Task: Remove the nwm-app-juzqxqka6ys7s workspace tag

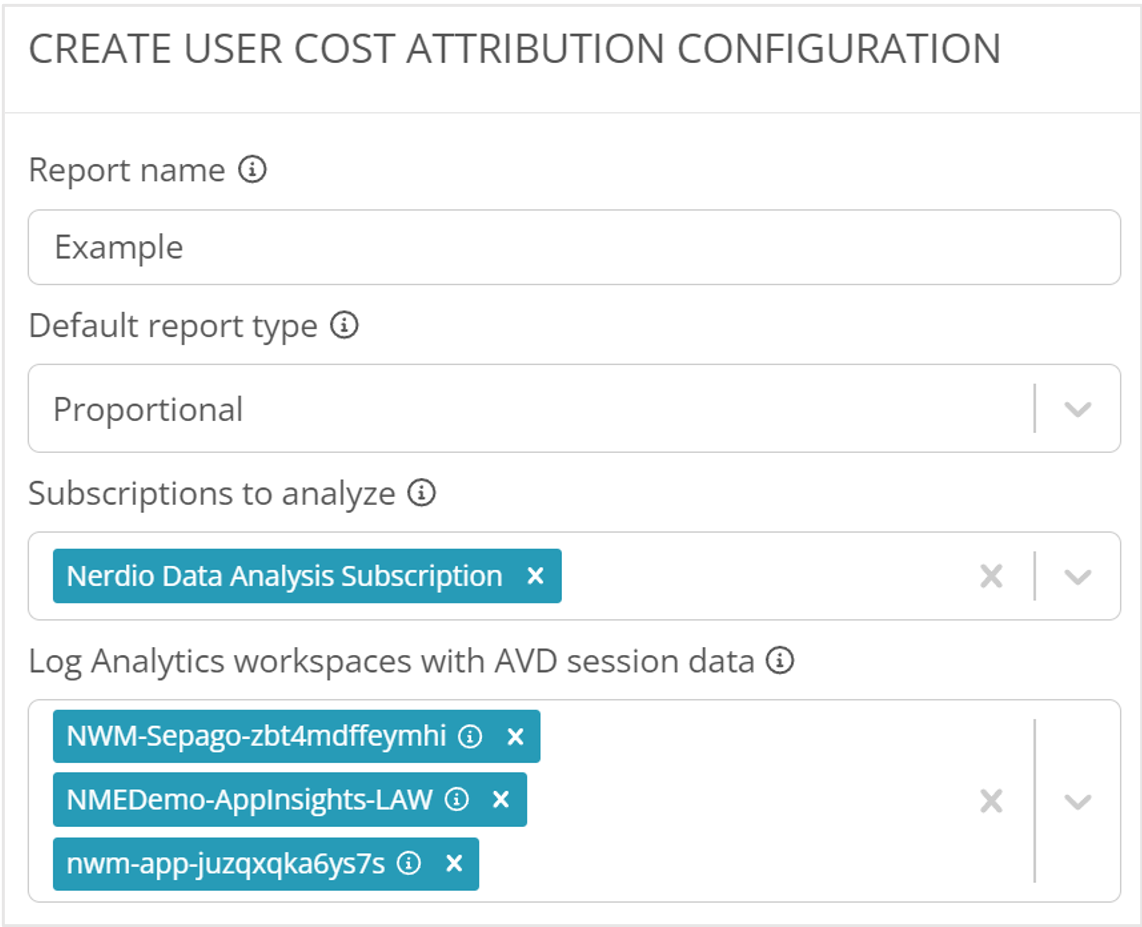Action: (x=454, y=863)
